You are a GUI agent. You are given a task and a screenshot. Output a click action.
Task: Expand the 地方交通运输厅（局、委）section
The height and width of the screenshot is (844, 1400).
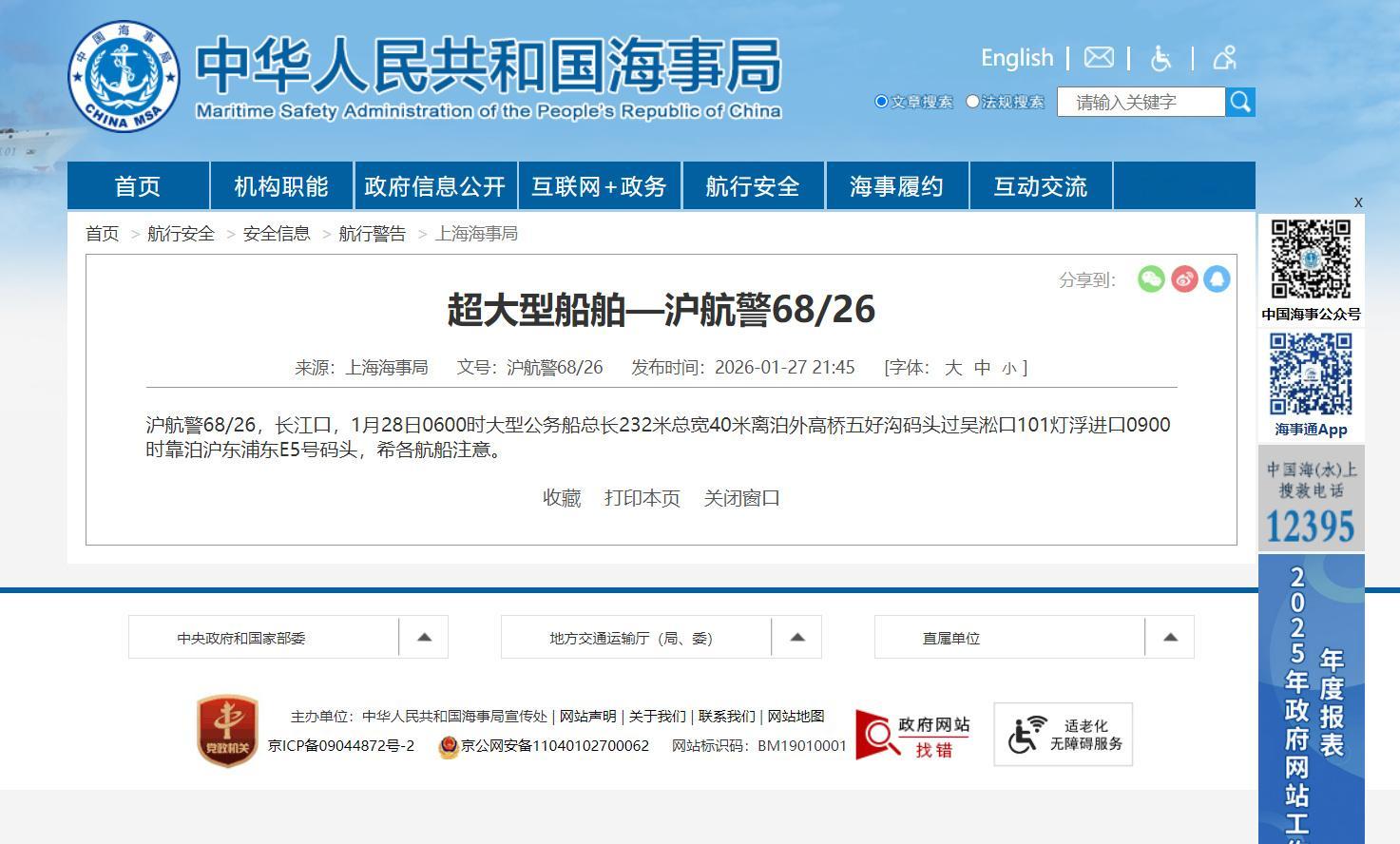[x=797, y=637]
